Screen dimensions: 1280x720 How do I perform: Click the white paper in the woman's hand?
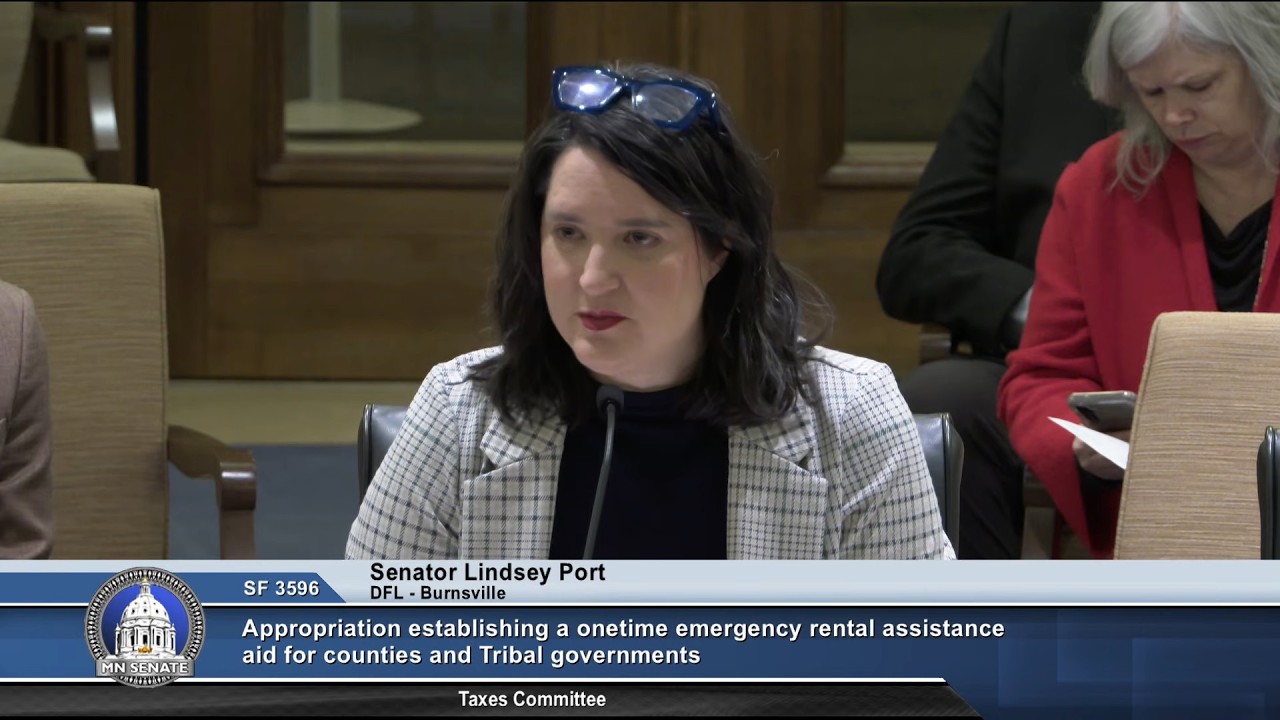(1090, 441)
